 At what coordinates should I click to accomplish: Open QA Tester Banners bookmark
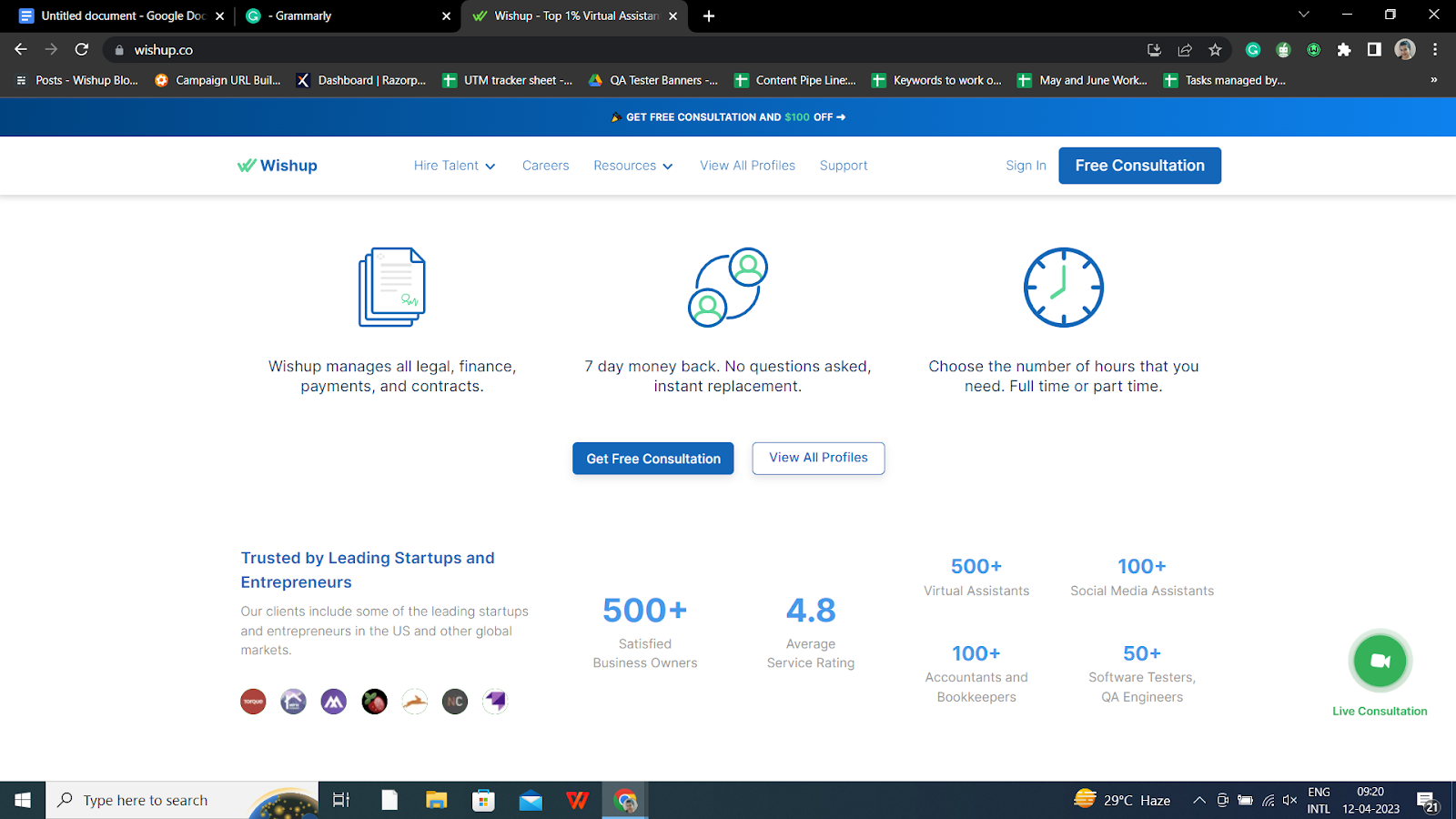[653, 80]
